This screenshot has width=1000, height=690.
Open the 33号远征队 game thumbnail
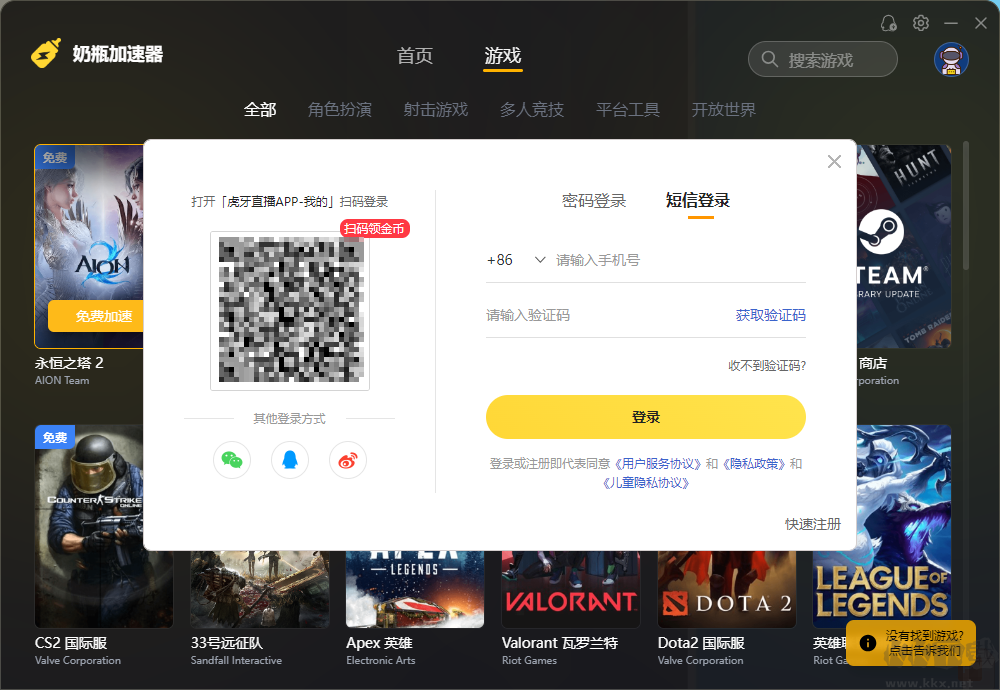[x=260, y=589]
